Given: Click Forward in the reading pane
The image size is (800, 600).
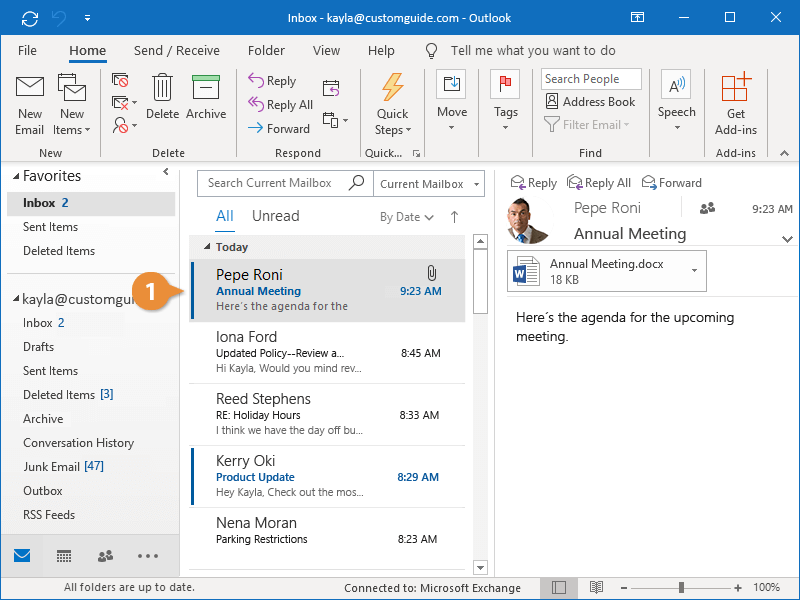Looking at the screenshot, I should pos(671,183).
